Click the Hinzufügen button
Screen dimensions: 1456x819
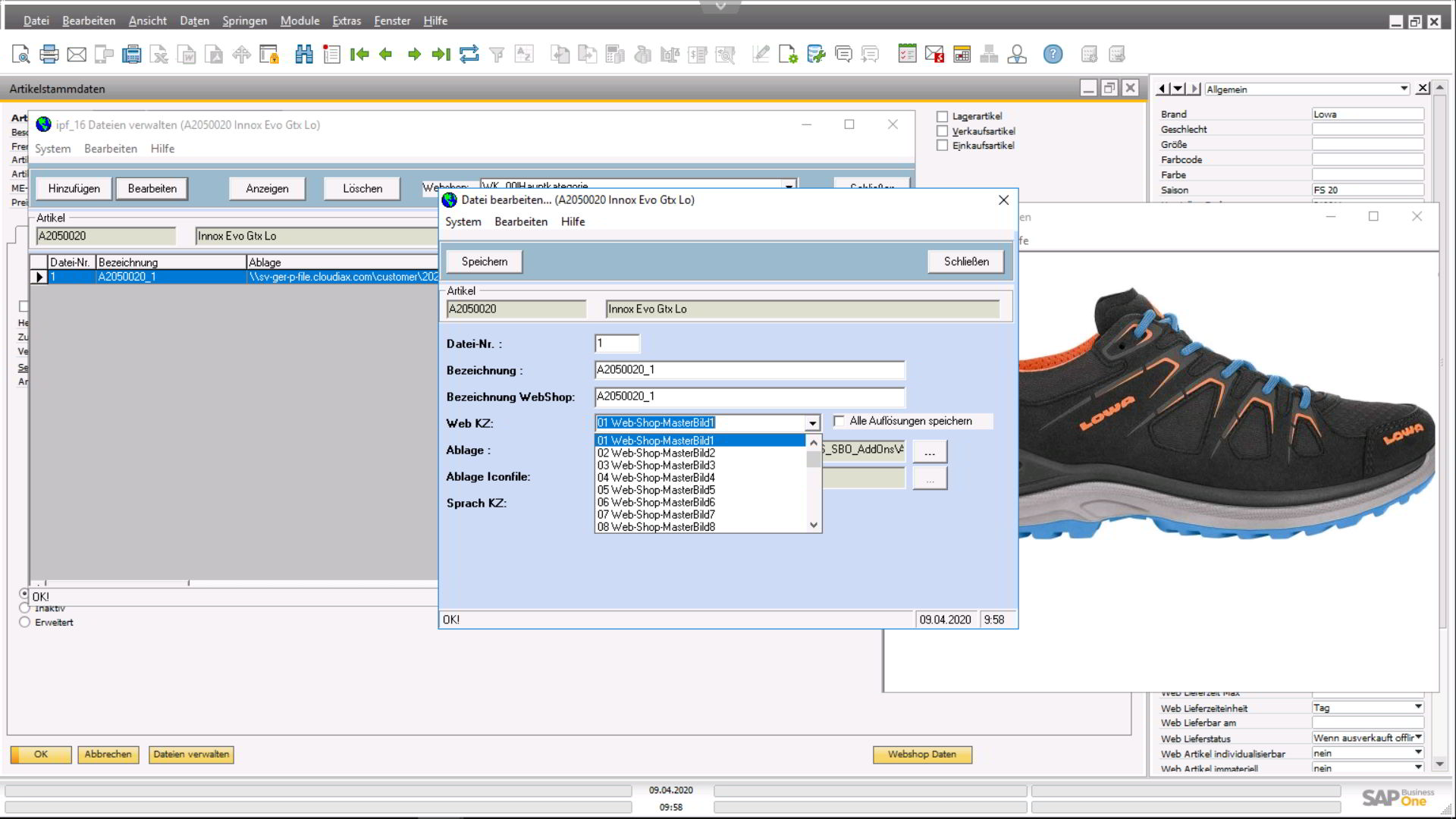(x=74, y=189)
